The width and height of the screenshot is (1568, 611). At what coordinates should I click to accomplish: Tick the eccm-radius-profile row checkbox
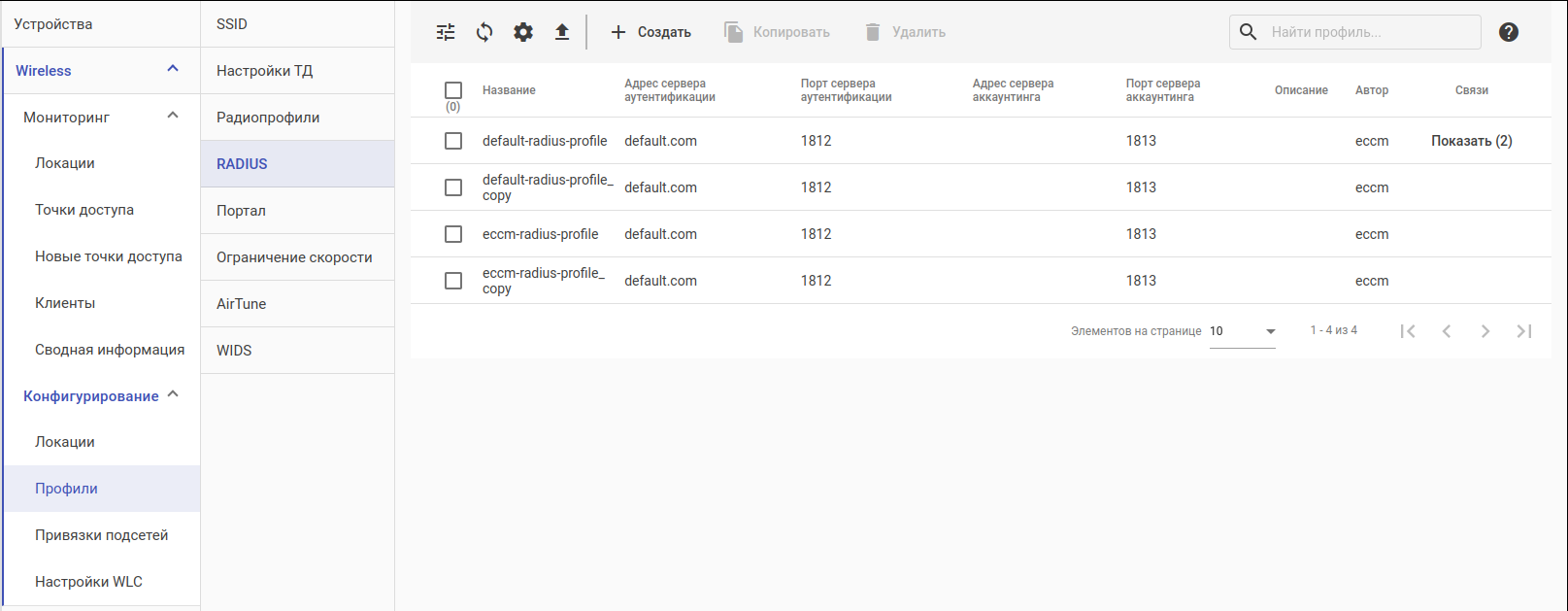453,234
